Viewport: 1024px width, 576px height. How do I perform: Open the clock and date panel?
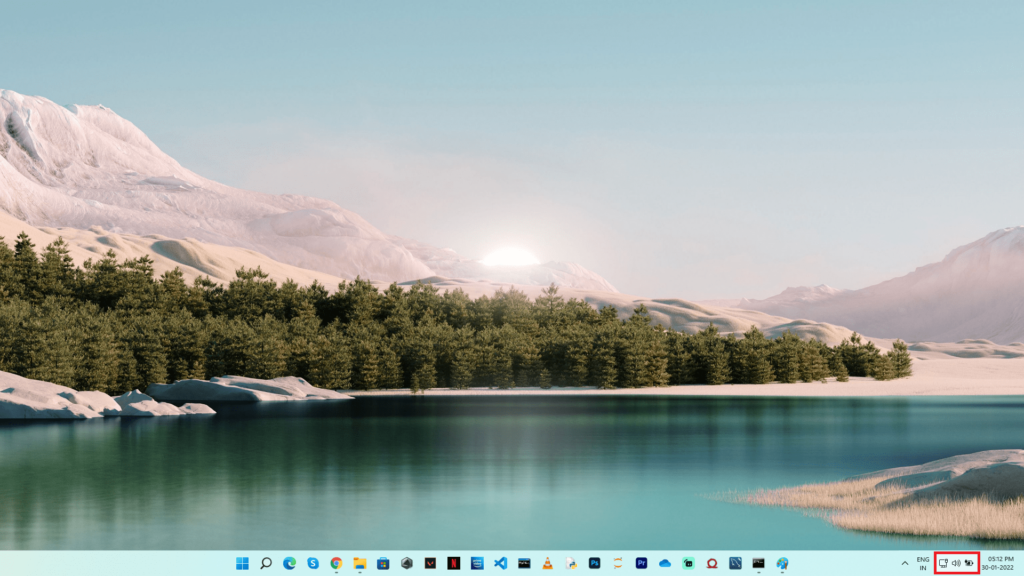pyautogui.click(x=1000, y=563)
